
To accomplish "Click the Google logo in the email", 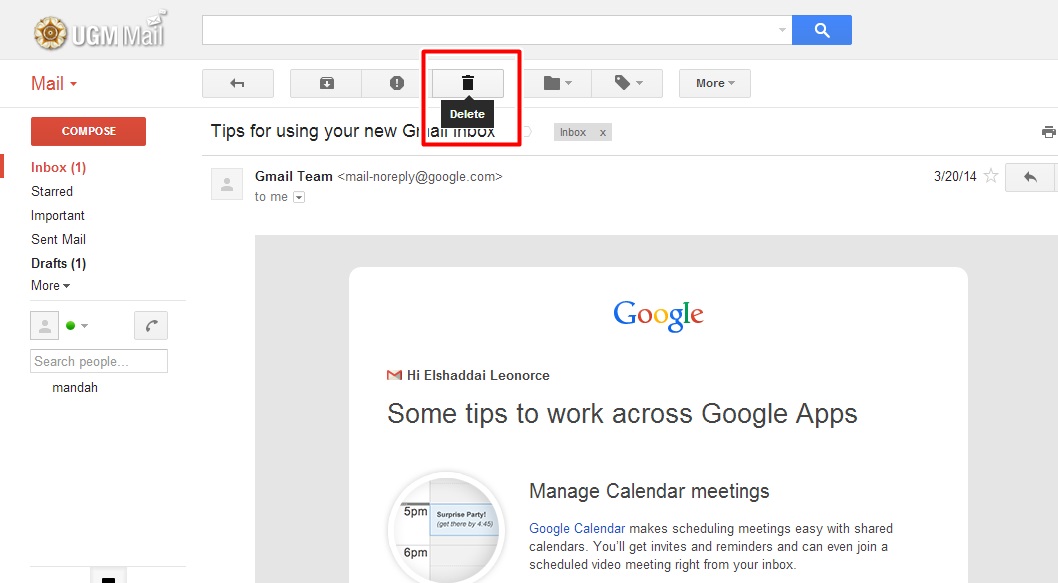I will (658, 315).
